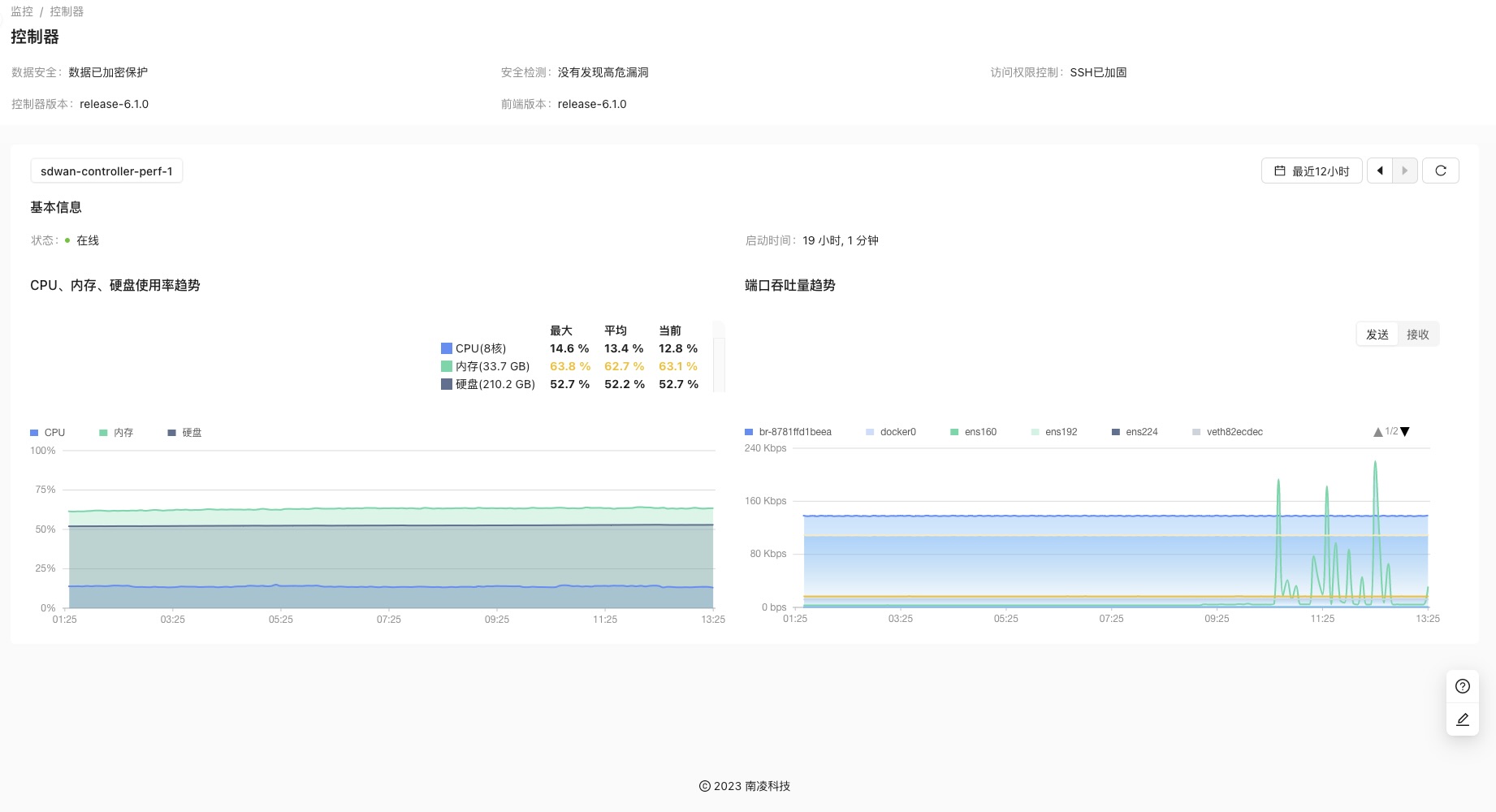Toggle br-8781ffd1beea series in throughput legend
This screenshot has height=812, width=1496.
(788, 432)
